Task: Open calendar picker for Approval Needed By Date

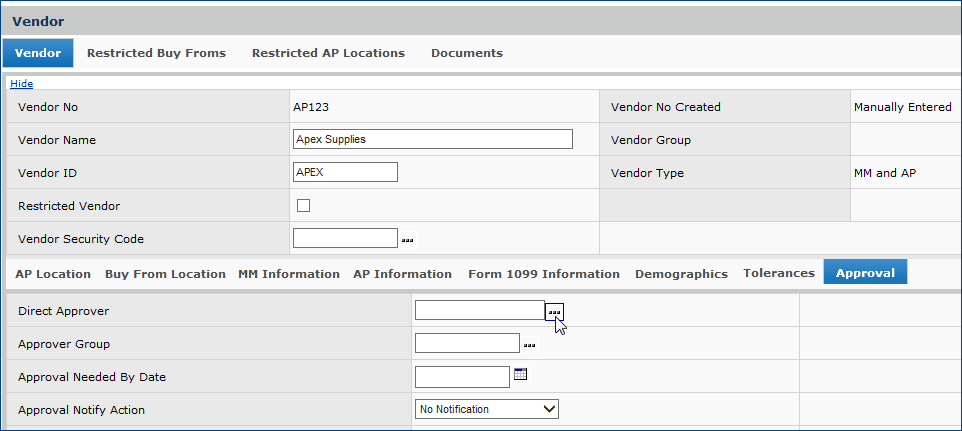Action: (x=520, y=376)
